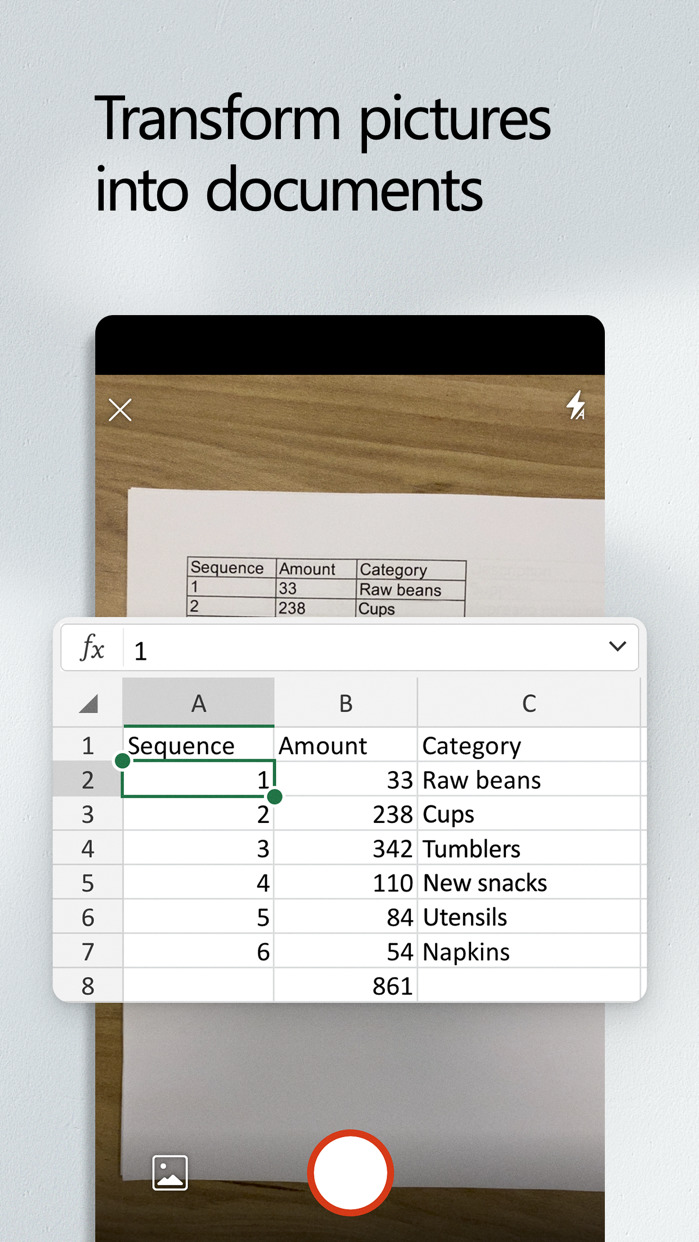Click the Napkins cell
699x1242 pixels.
(x=528, y=952)
